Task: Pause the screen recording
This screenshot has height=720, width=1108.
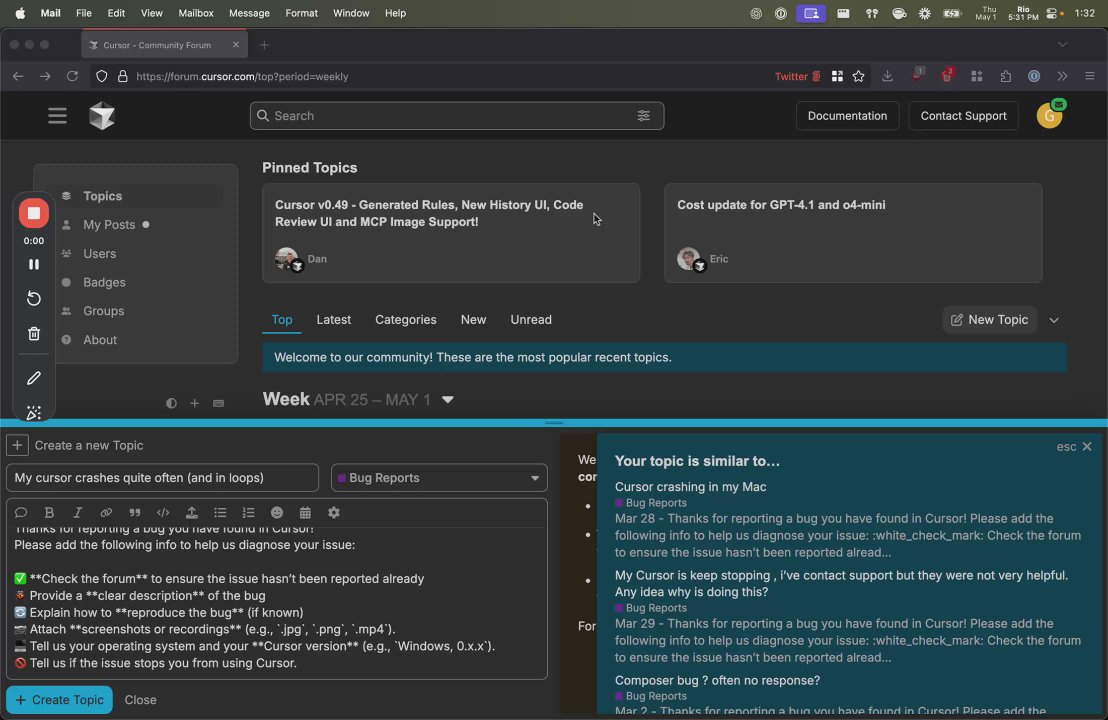Action: pyautogui.click(x=33, y=264)
